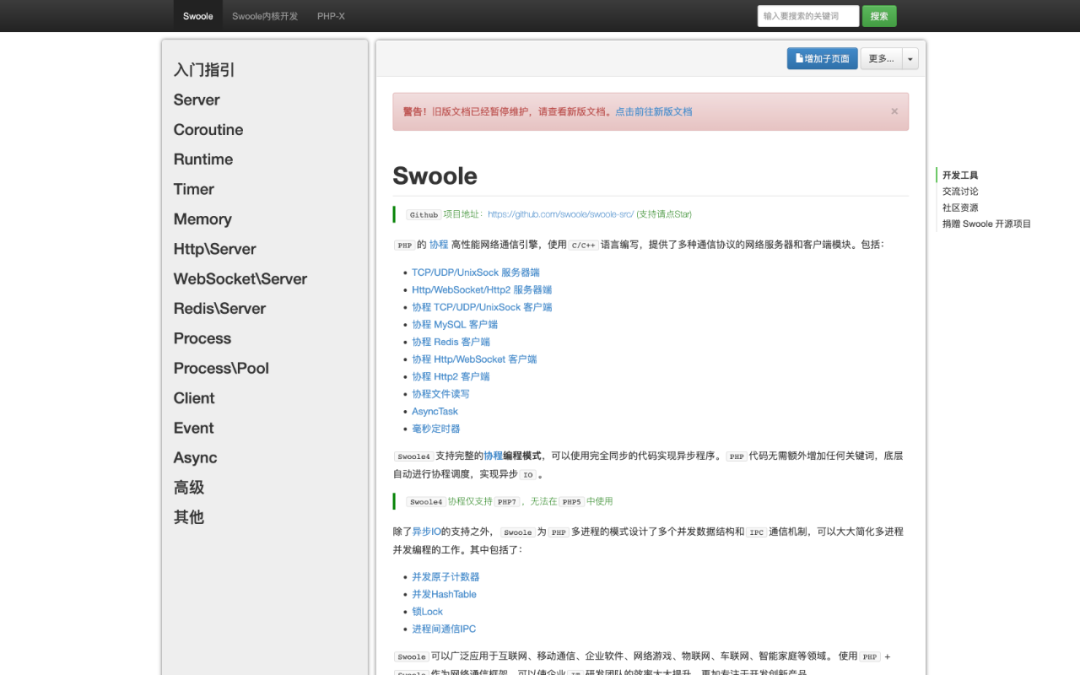The height and width of the screenshot is (675, 1080).
Task: Open Server in the sidebar
Action: 196,100
